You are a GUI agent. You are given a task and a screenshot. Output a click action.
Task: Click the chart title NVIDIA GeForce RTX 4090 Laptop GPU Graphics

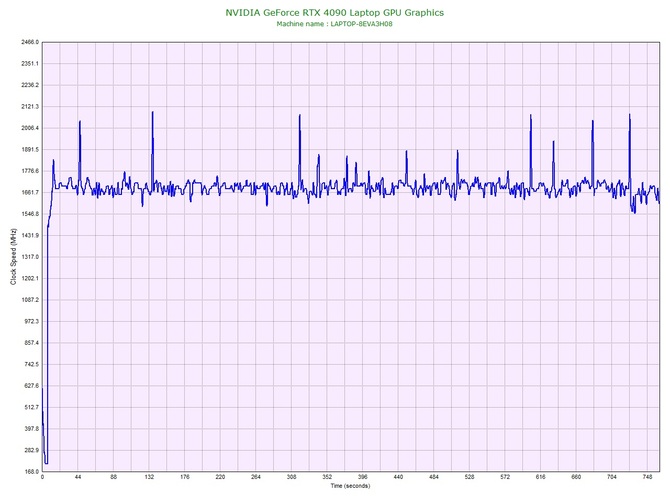335,13
